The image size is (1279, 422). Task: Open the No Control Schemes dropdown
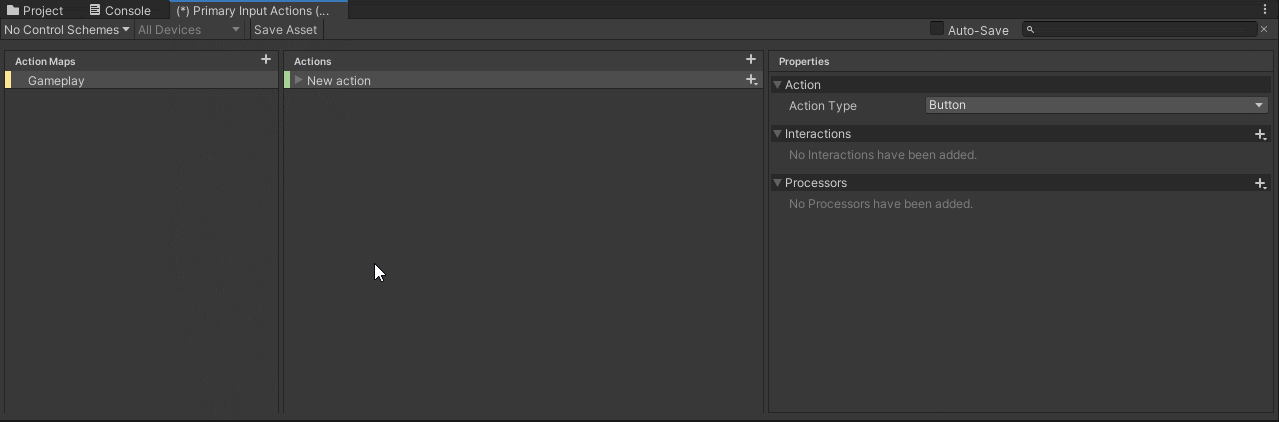click(x=67, y=30)
